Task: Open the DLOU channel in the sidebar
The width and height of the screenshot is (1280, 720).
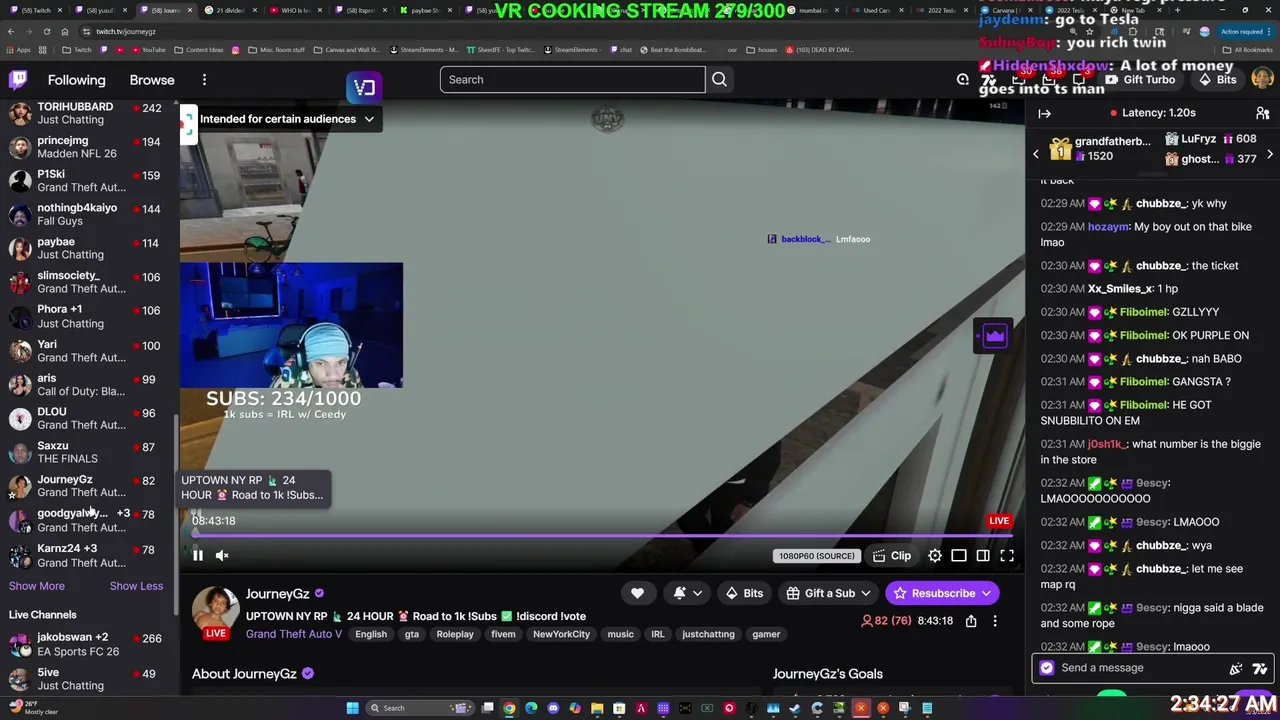Action: (89, 418)
